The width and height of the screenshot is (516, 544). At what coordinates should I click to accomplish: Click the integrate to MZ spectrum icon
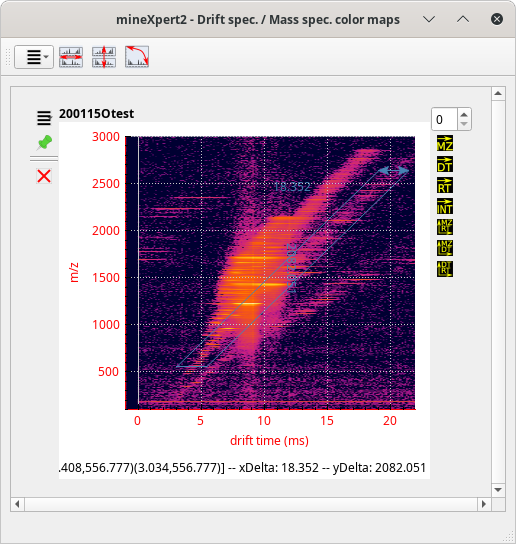pos(445,143)
